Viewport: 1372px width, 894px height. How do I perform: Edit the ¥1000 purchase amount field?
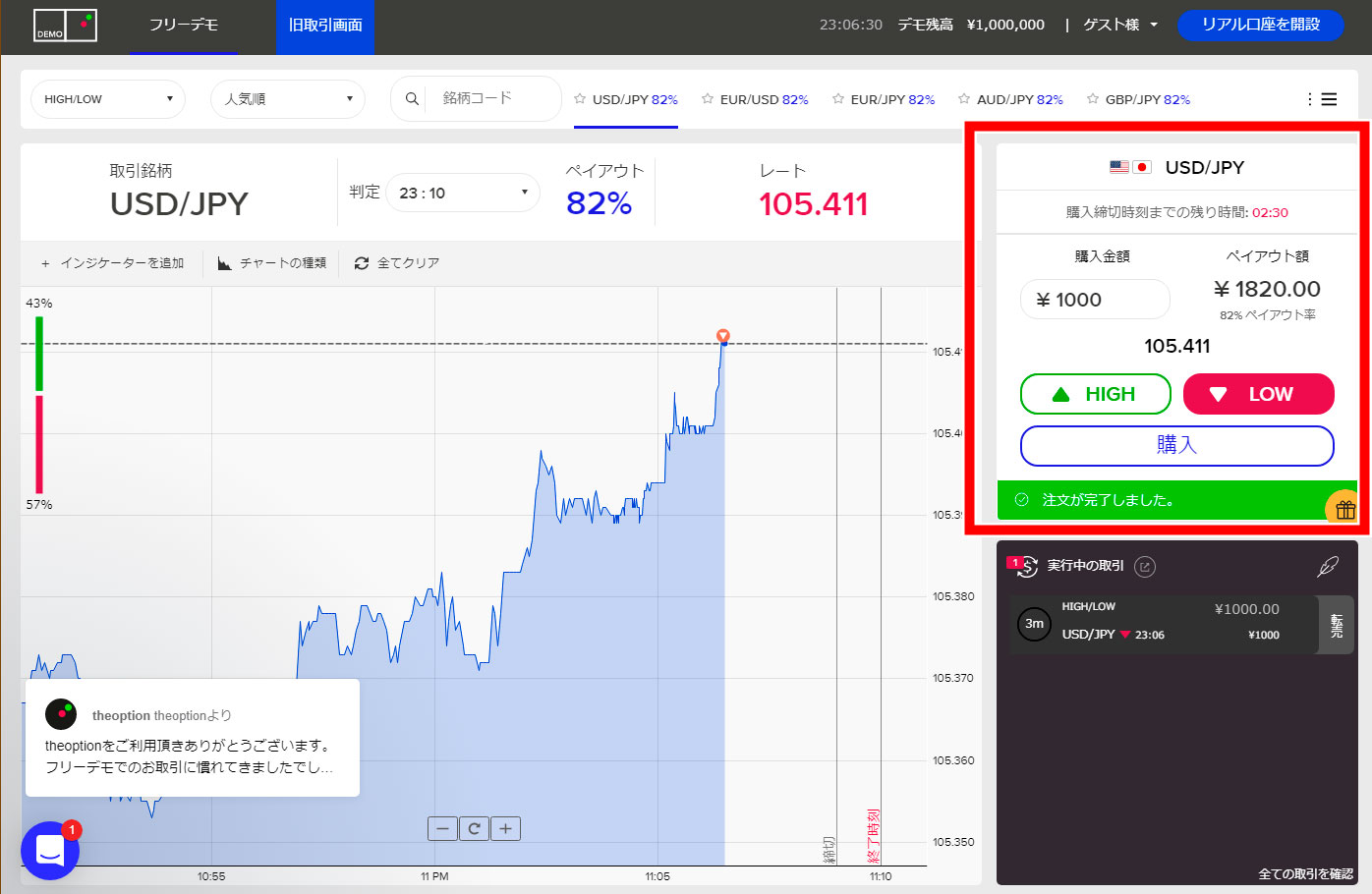click(x=1095, y=300)
